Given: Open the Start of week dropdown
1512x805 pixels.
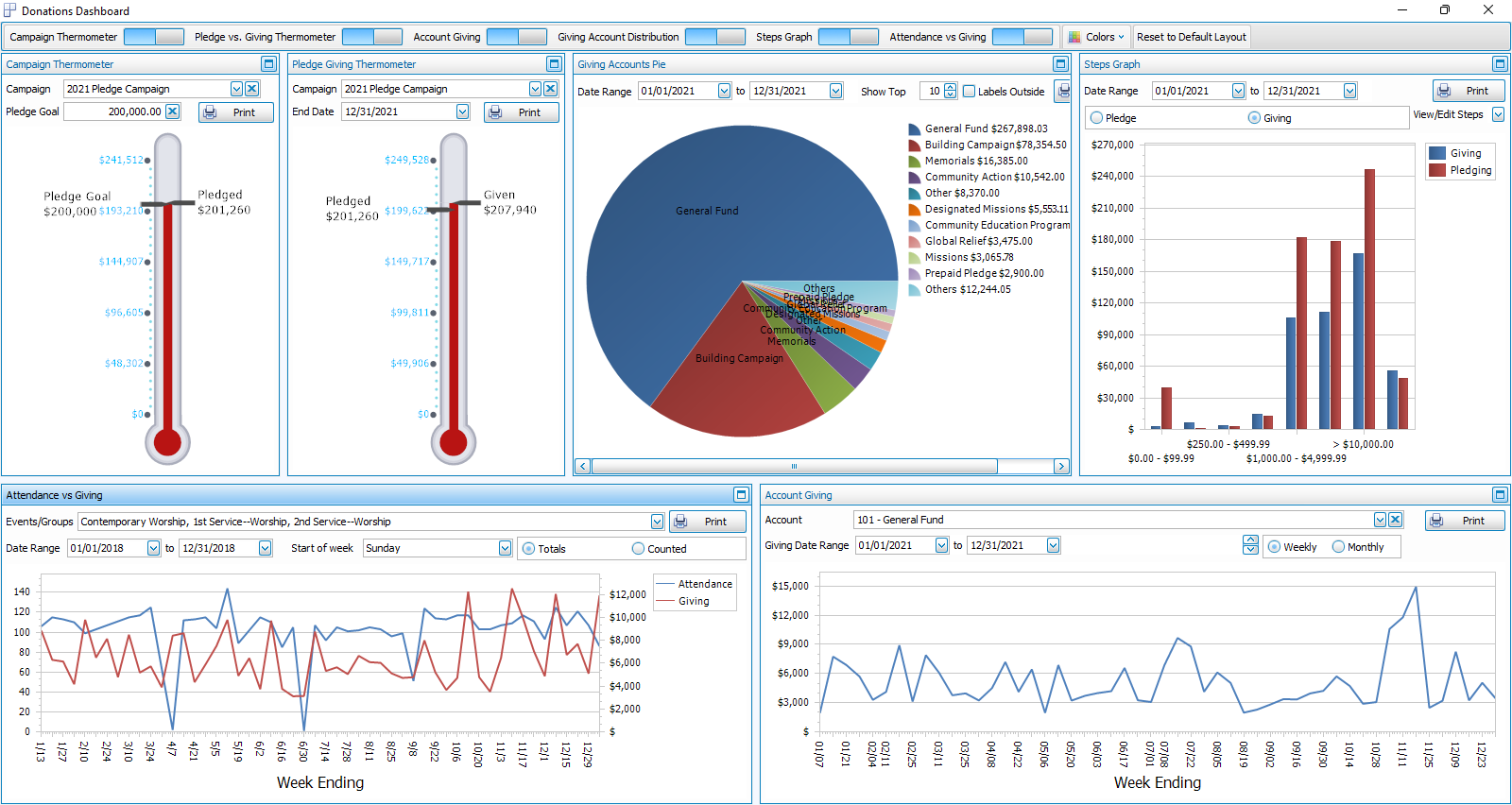Looking at the screenshot, I should tap(505, 548).
